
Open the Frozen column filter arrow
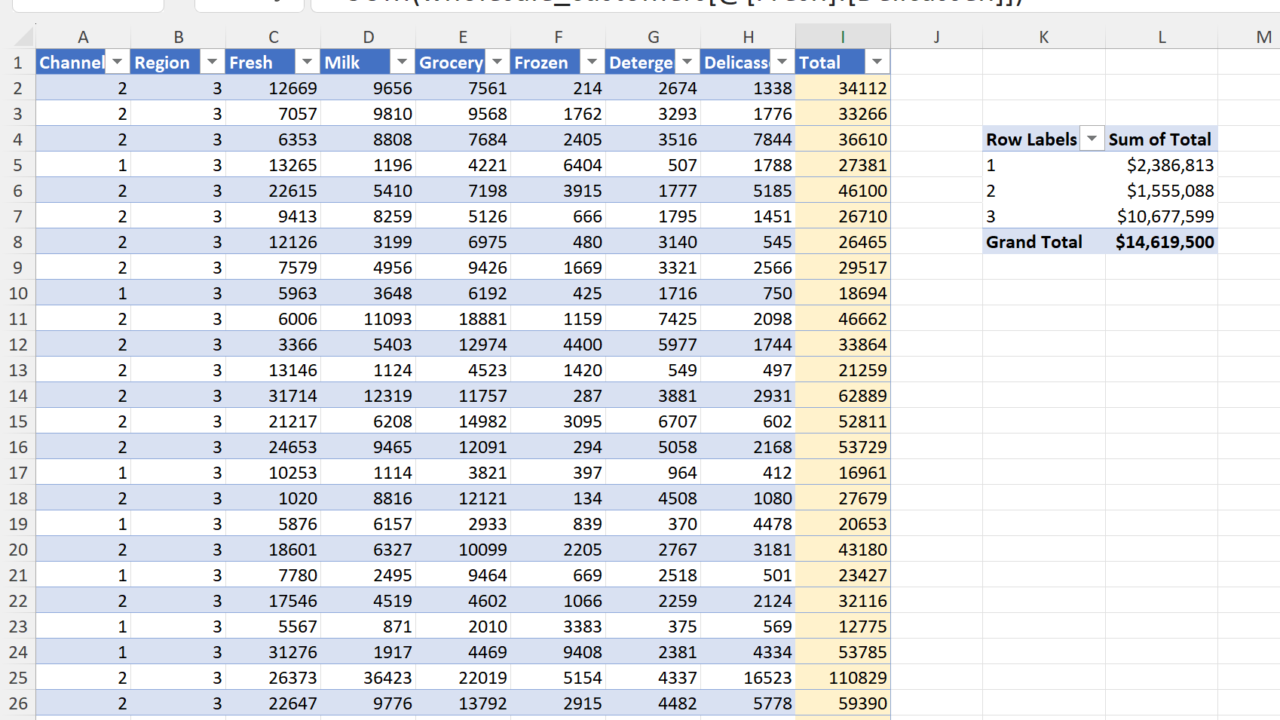tap(592, 62)
